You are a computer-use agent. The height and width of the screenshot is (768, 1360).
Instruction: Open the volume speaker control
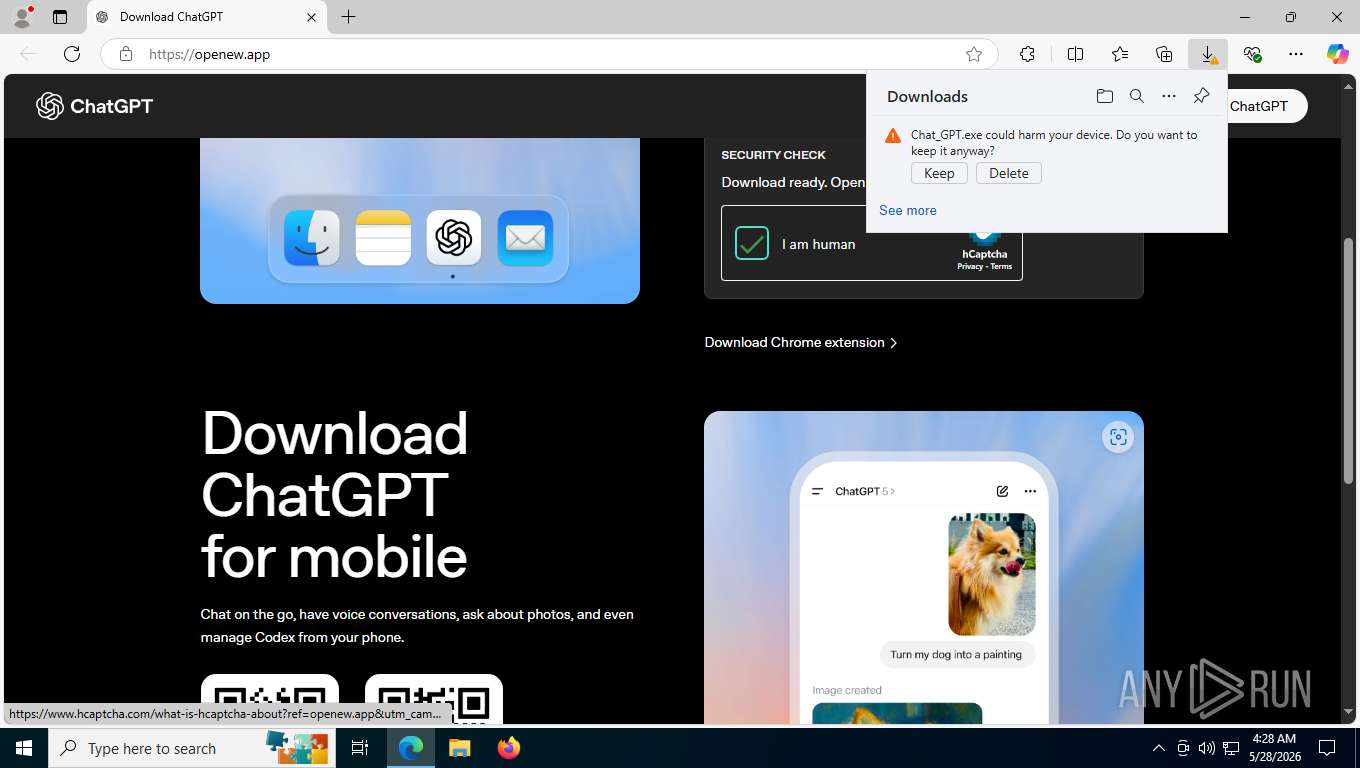click(x=1207, y=748)
